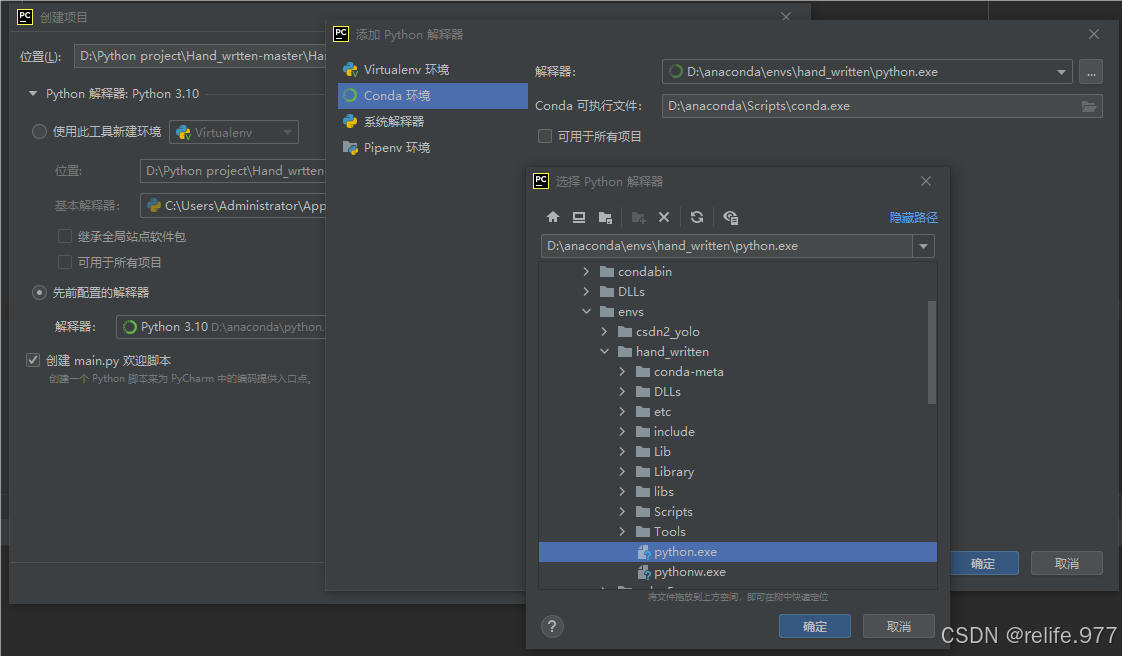Expand the etc folder node
Screen dimensions: 1122x656
click(622, 412)
